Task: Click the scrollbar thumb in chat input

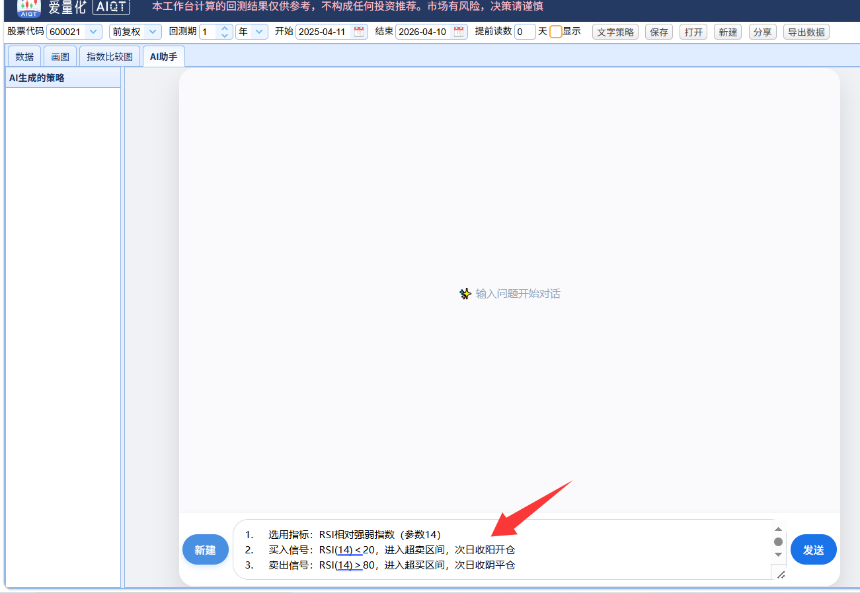Action: (778, 541)
